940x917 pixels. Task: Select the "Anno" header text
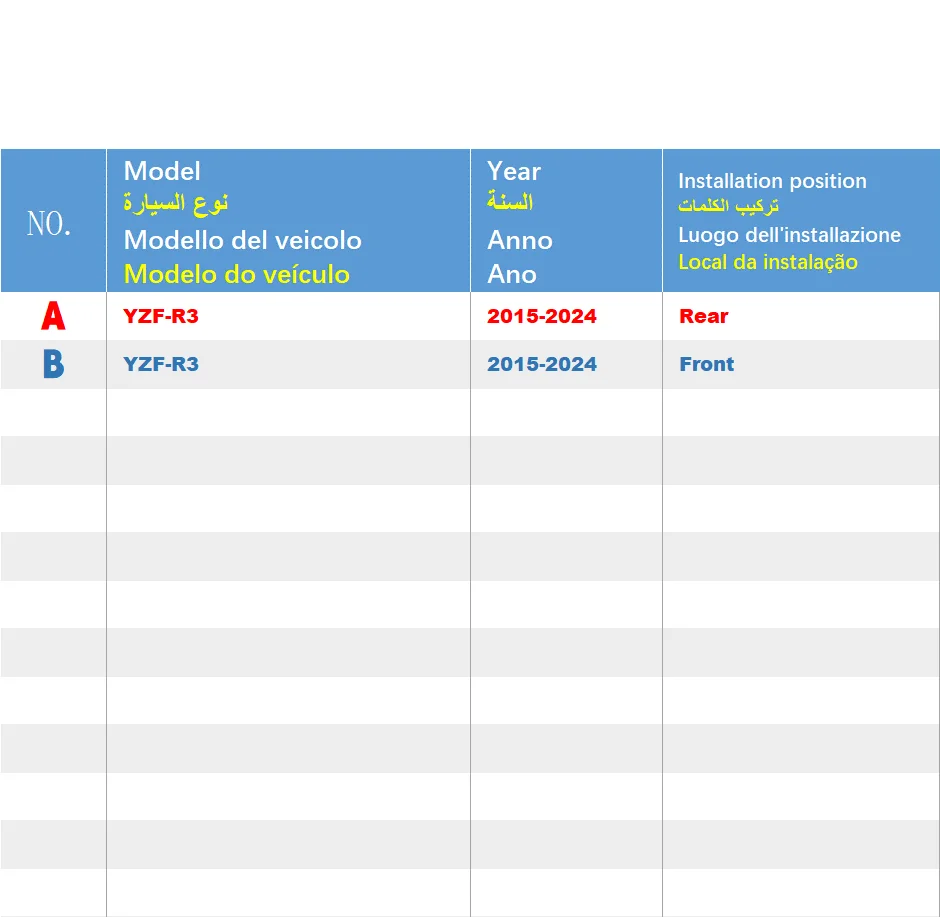pyautogui.click(x=520, y=240)
